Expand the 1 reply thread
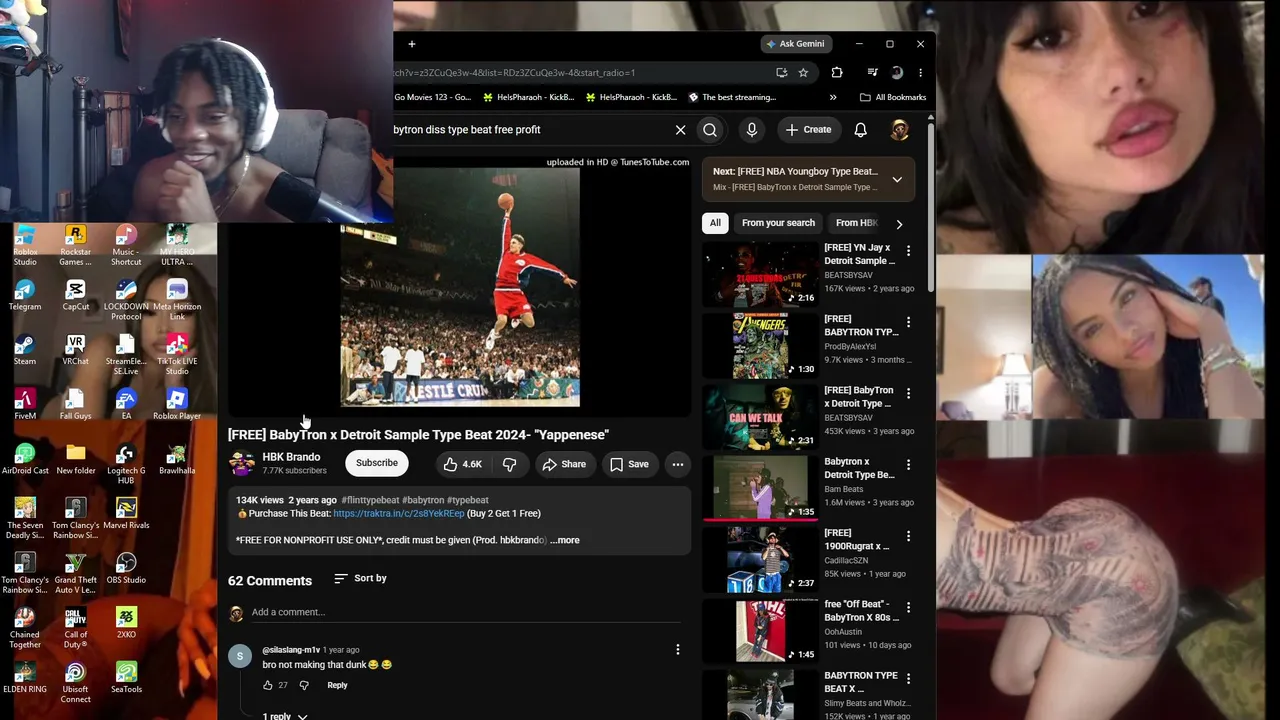Image resolution: width=1280 pixels, height=720 pixels. (x=285, y=716)
